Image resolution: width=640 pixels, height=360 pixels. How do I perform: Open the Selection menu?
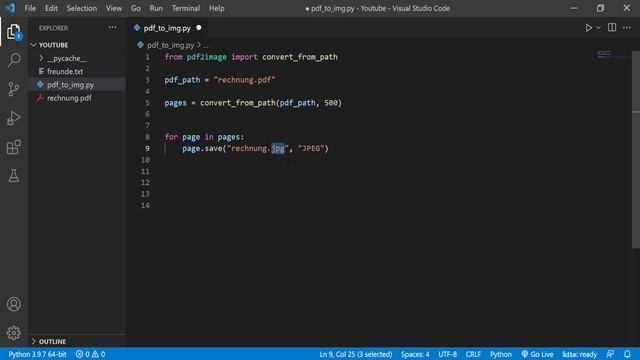[82, 8]
